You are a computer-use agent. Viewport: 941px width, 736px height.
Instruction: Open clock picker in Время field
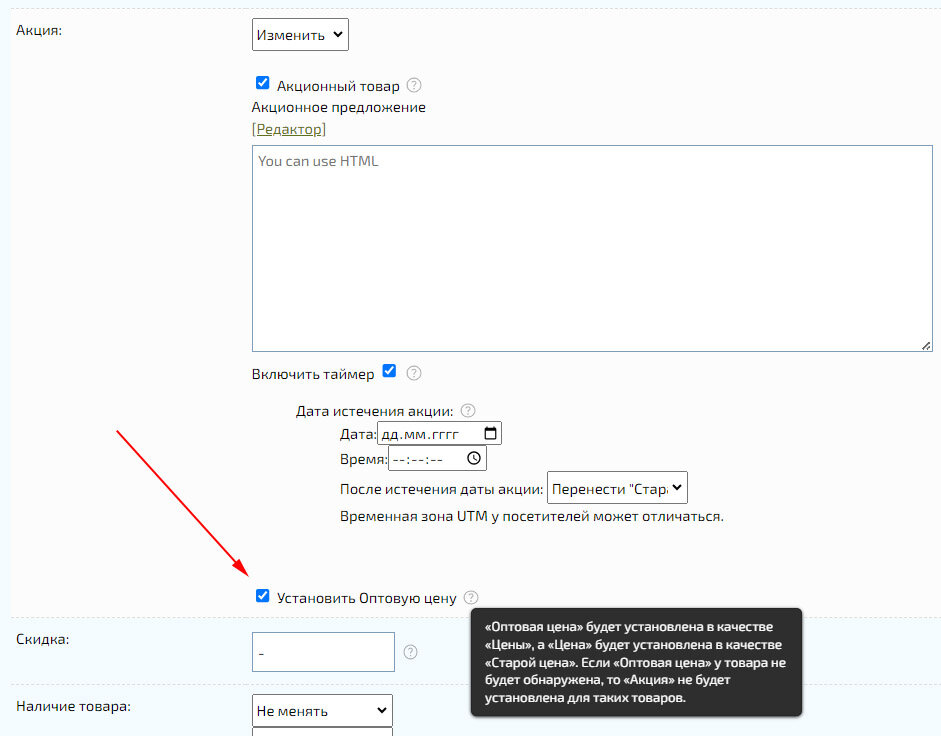tap(474, 459)
